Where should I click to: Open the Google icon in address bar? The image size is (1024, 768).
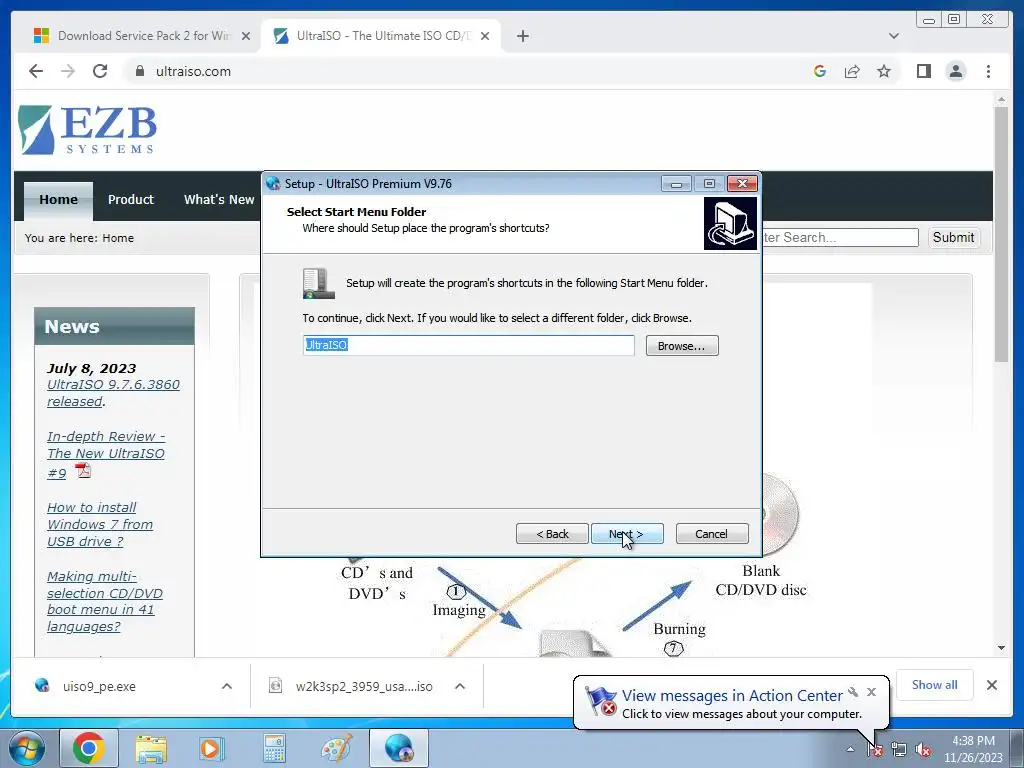(820, 71)
